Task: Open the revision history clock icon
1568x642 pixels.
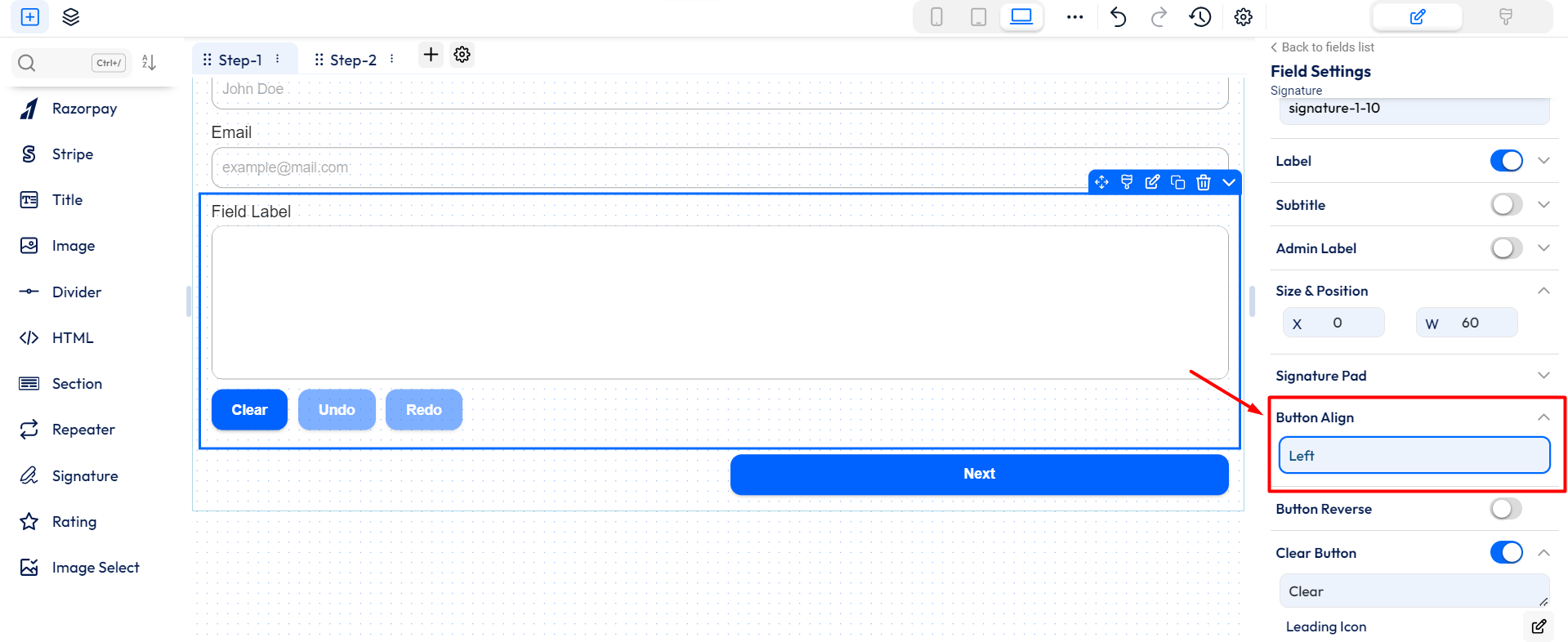Action: coord(1199,17)
